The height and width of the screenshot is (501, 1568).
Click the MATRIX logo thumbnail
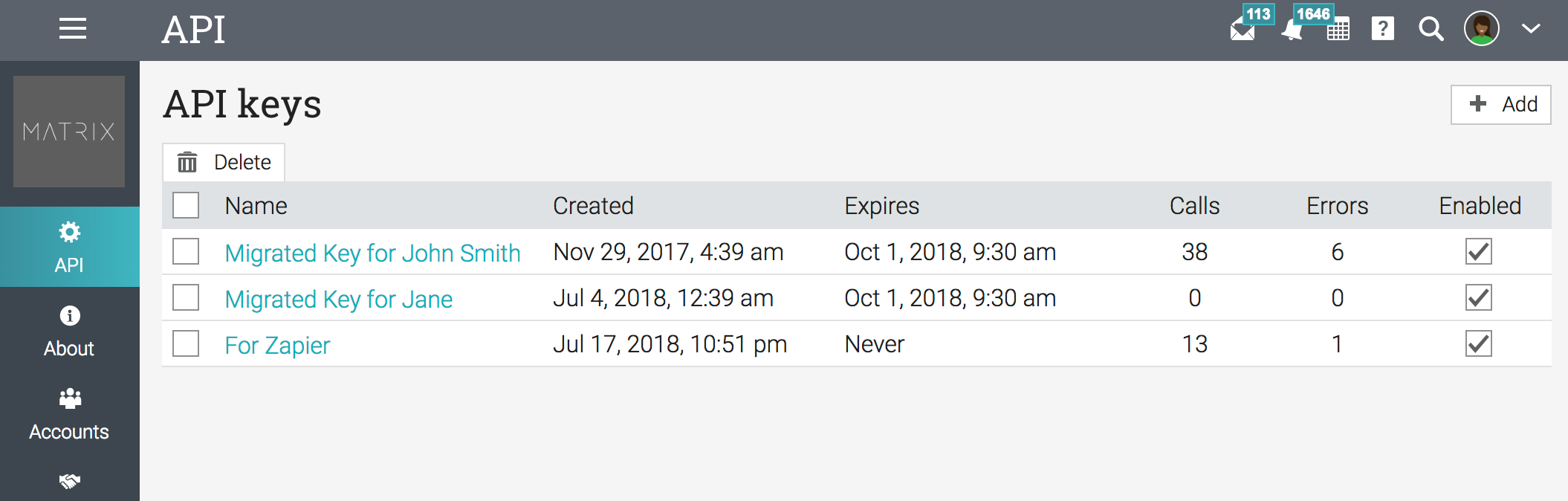(69, 132)
